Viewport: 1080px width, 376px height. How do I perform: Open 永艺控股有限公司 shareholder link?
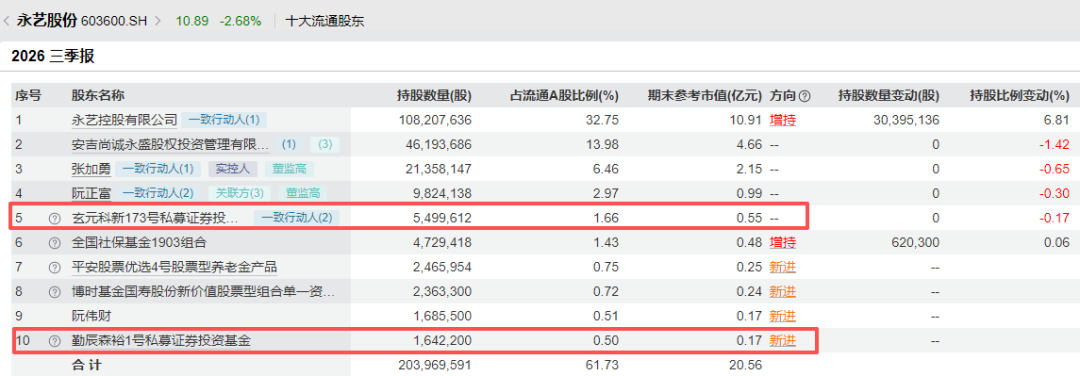click(125, 120)
